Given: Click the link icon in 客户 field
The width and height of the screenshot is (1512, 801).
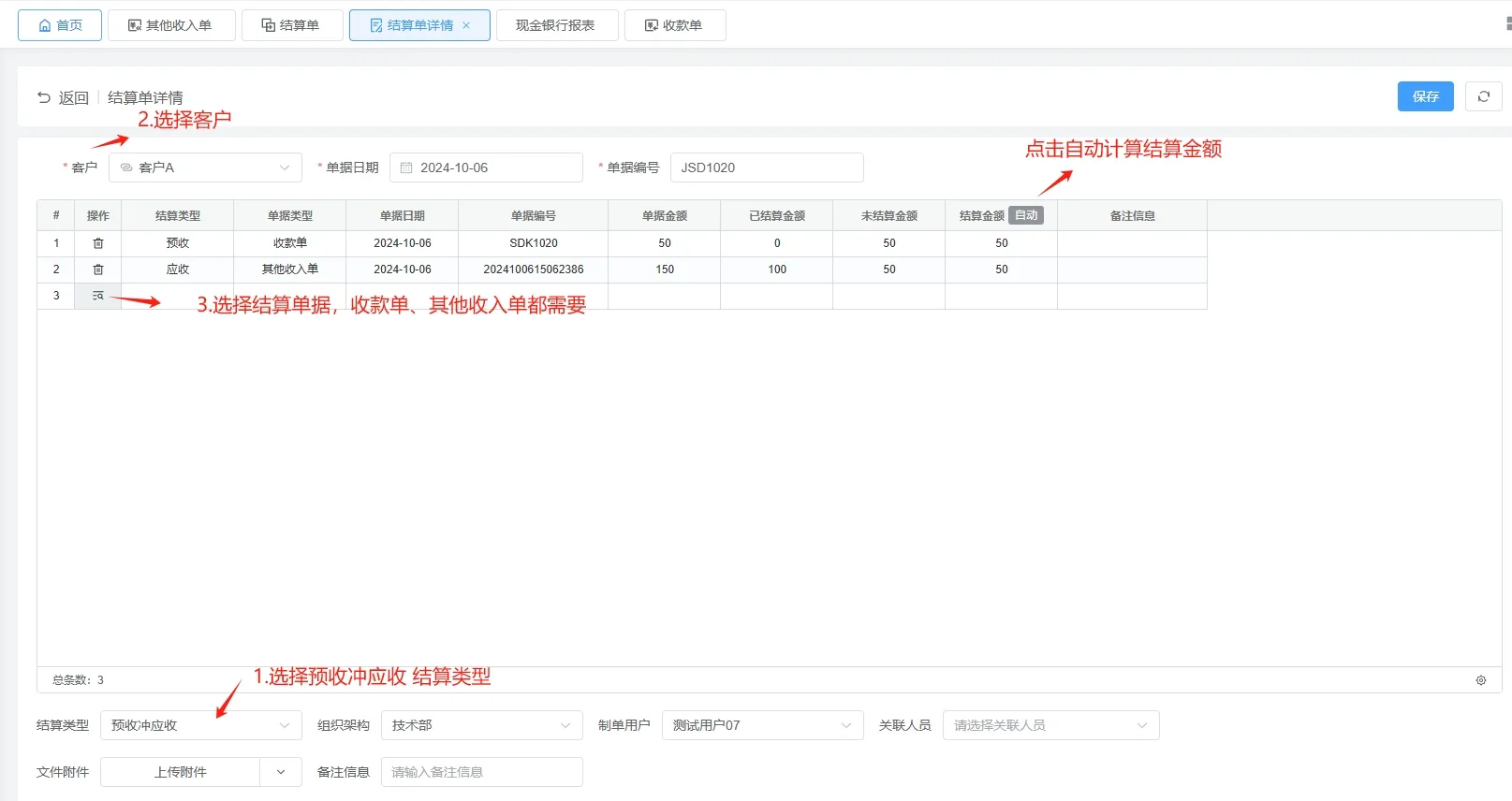Looking at the screenshot, I should pyautogui.click(x=126, y=167).
